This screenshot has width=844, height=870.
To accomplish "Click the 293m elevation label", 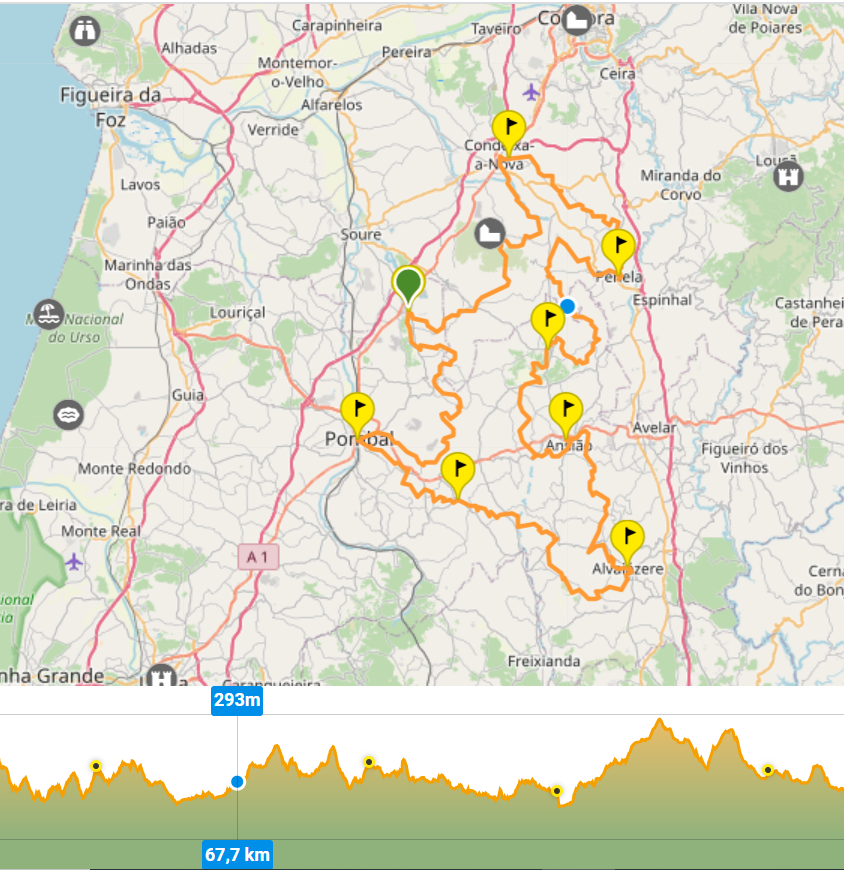I will click(237, 700).
